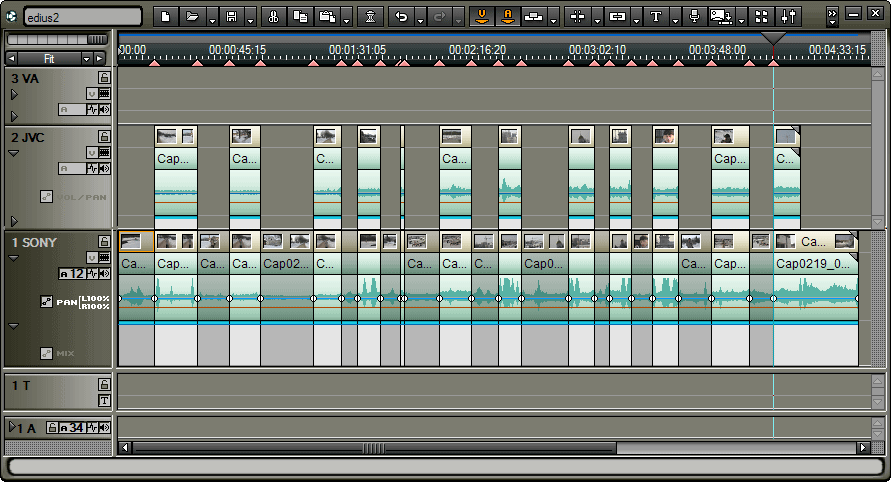Toggle lock on the 3 VA track
Screen dimensions: 891x482
(x=104, y=77)
